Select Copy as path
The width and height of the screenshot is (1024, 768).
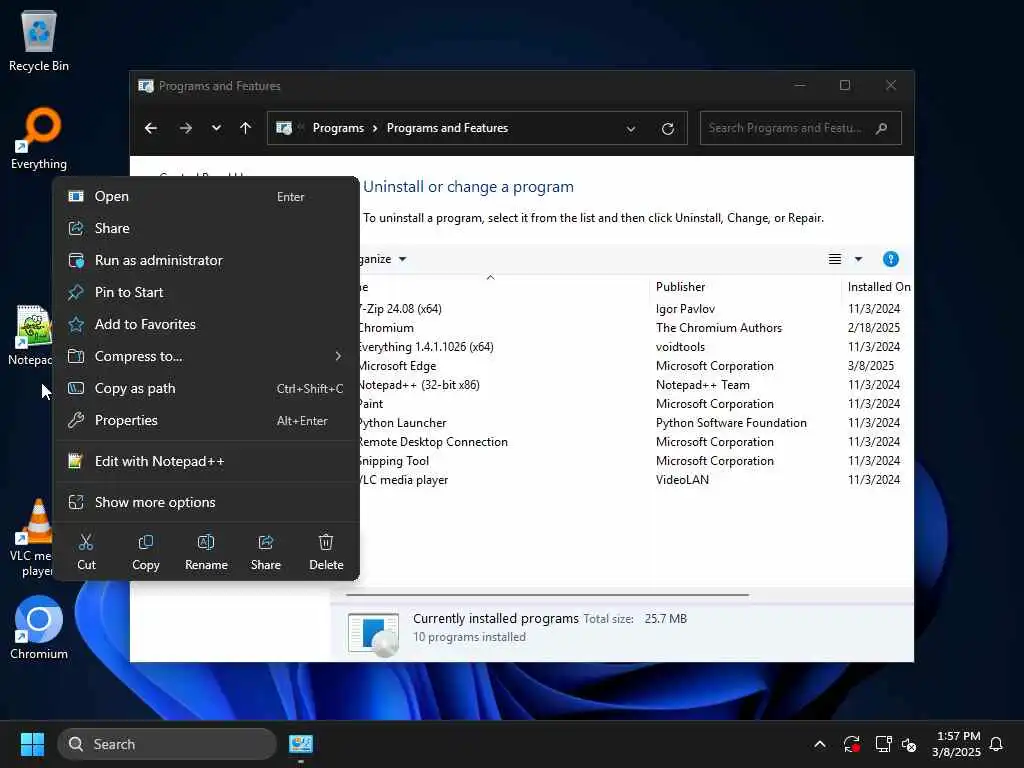tap(205, 389)
